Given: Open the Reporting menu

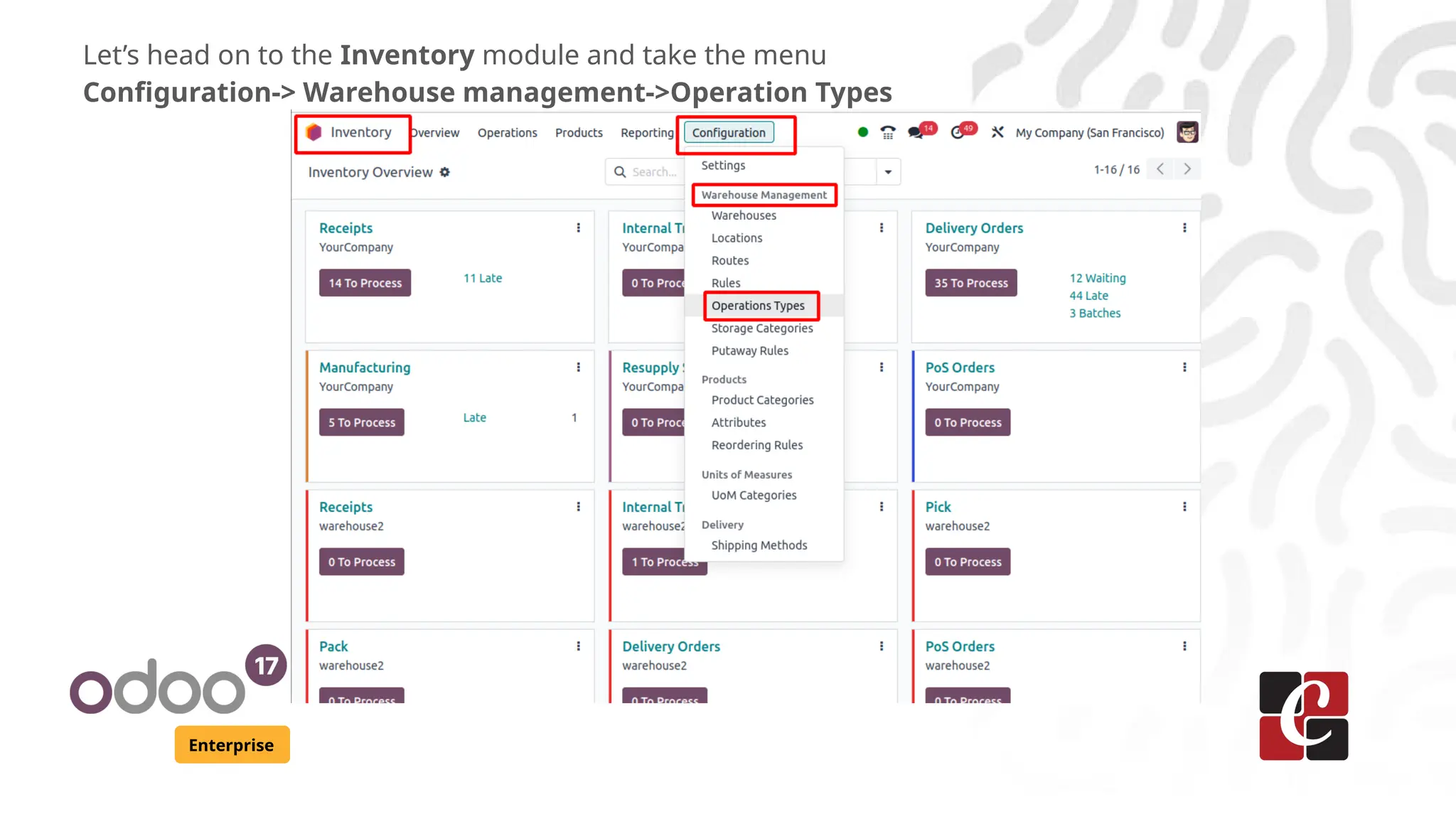Looking at the screenshot, I should coord(647,133).
